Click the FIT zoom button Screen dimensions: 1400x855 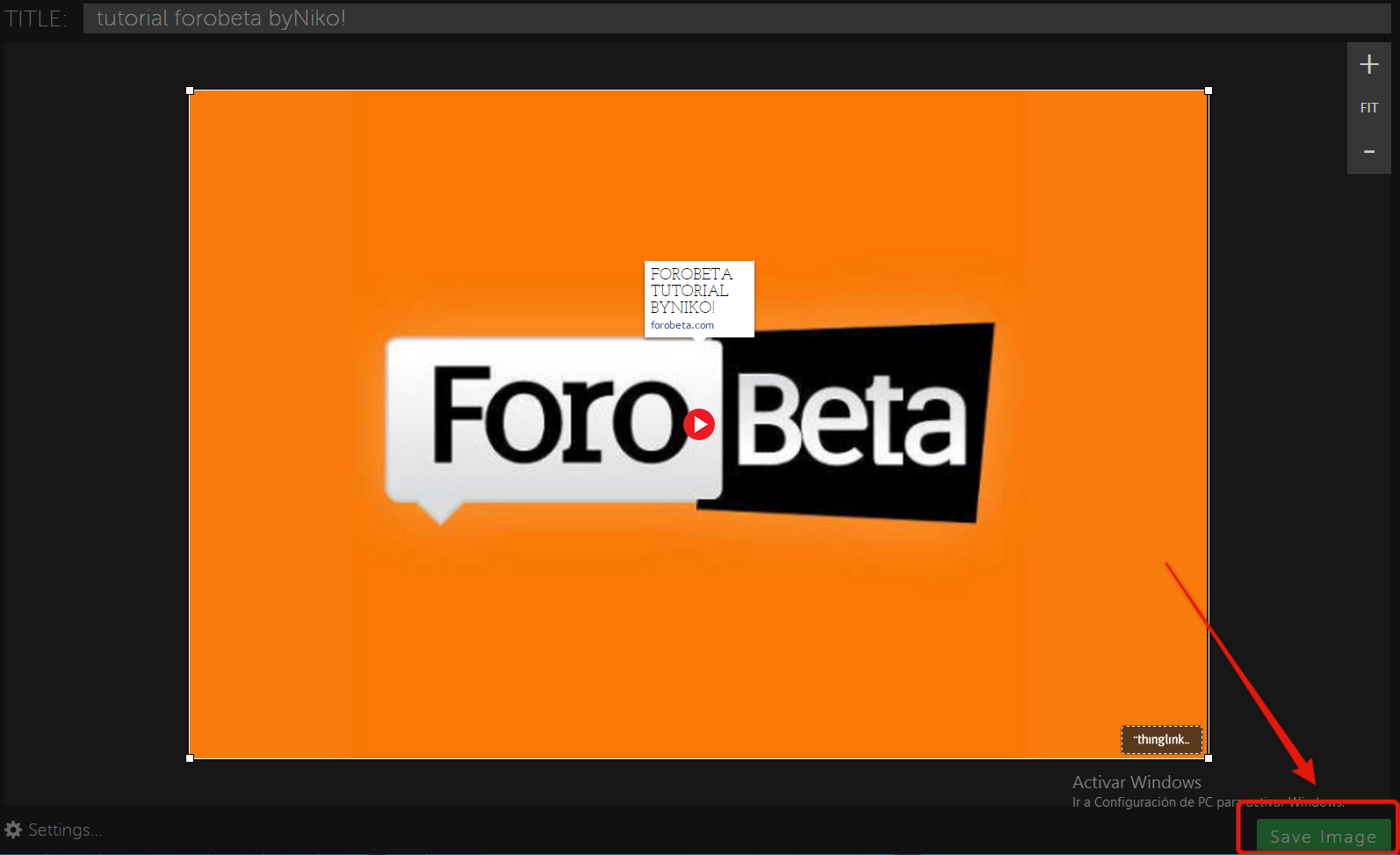pyautogui.click(x=1368, y=108)
